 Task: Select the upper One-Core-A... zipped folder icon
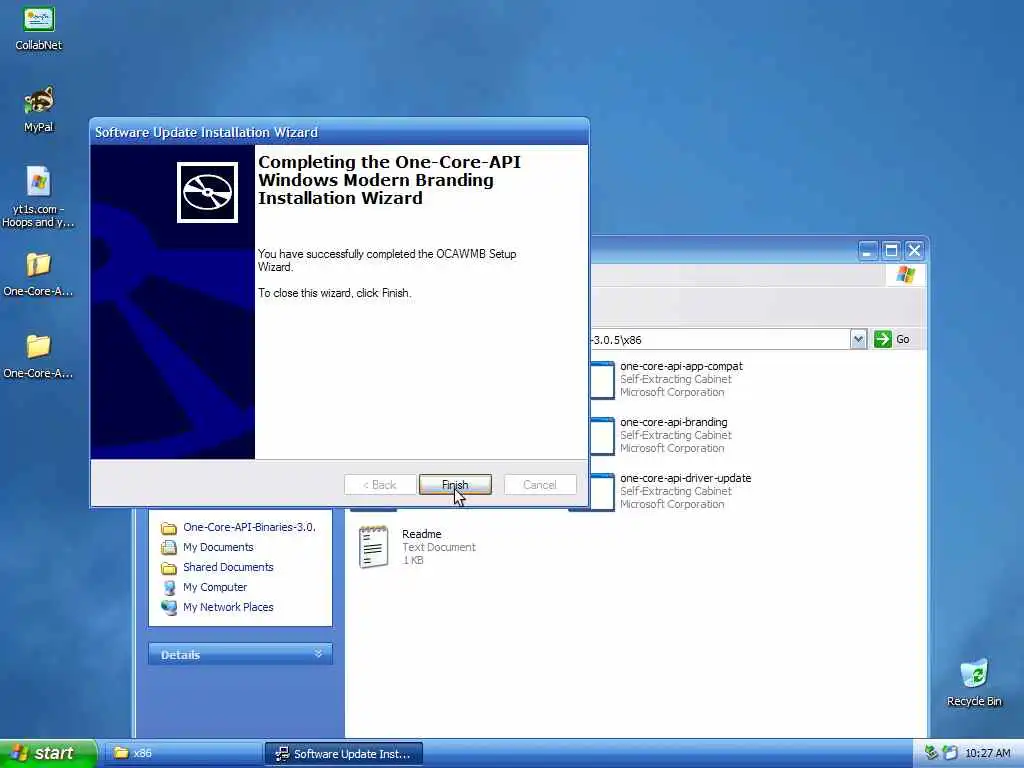(x=39, y=274)
